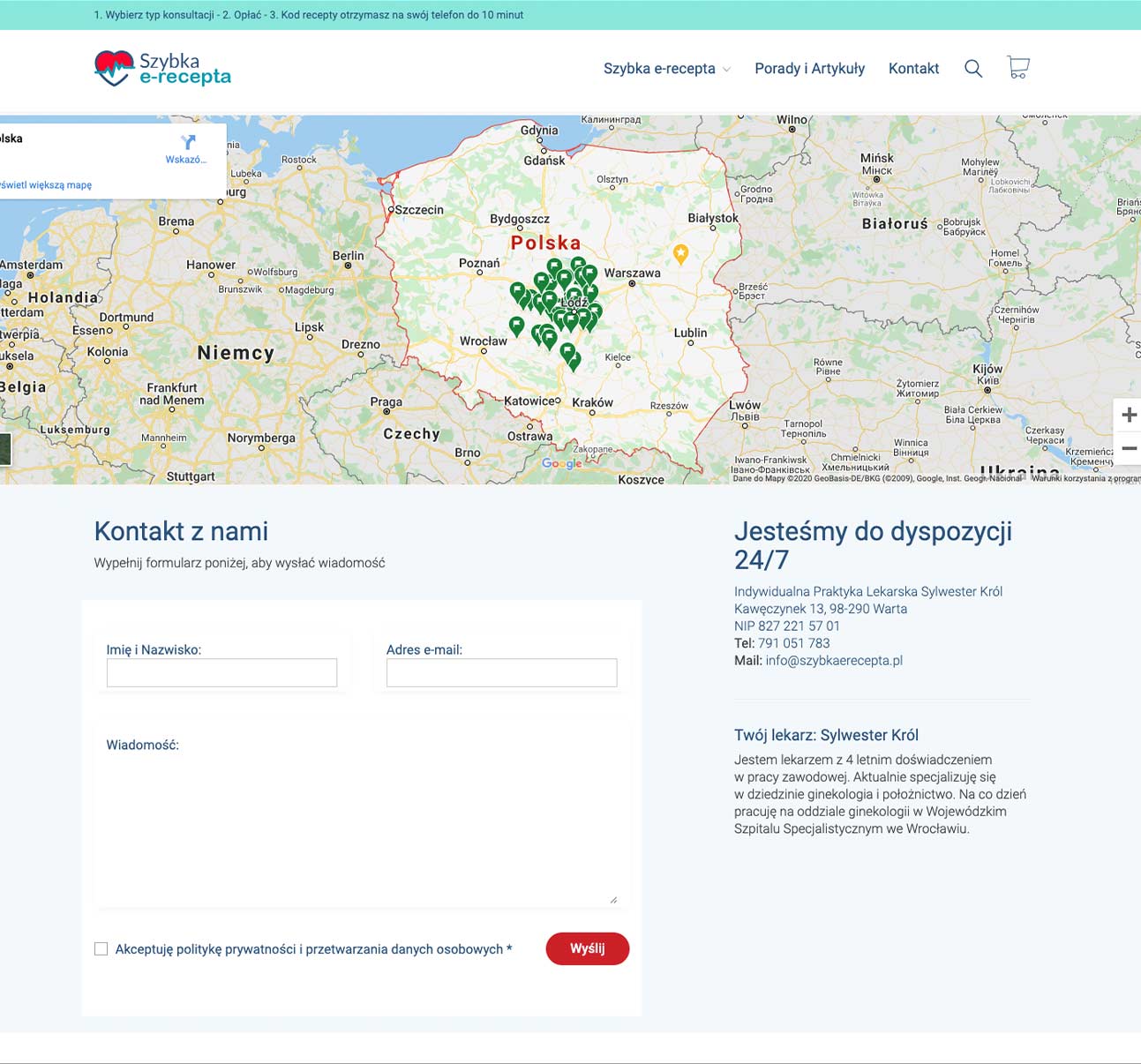1141x1064 pixels.
Task: Click the 'Gdańsk' label on the map
Action: point(544,161)
